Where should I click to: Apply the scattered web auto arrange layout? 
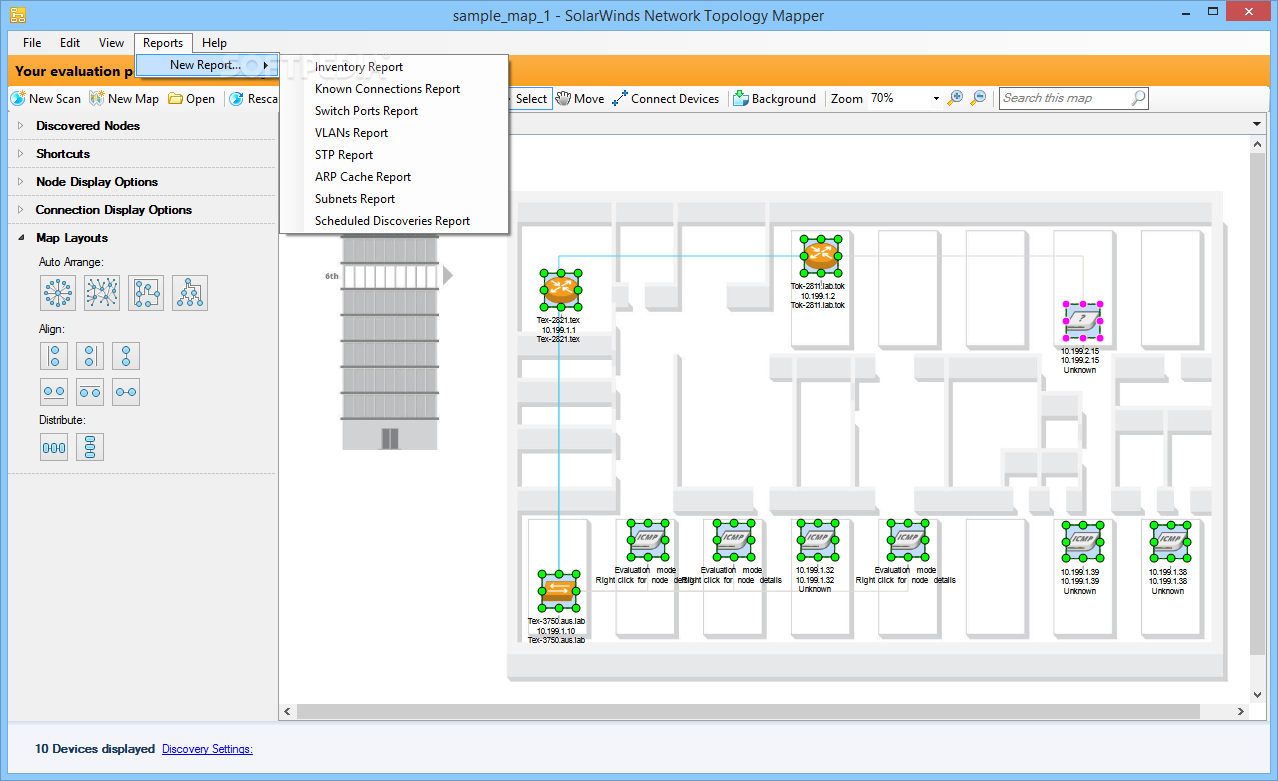tap(102, 292)
